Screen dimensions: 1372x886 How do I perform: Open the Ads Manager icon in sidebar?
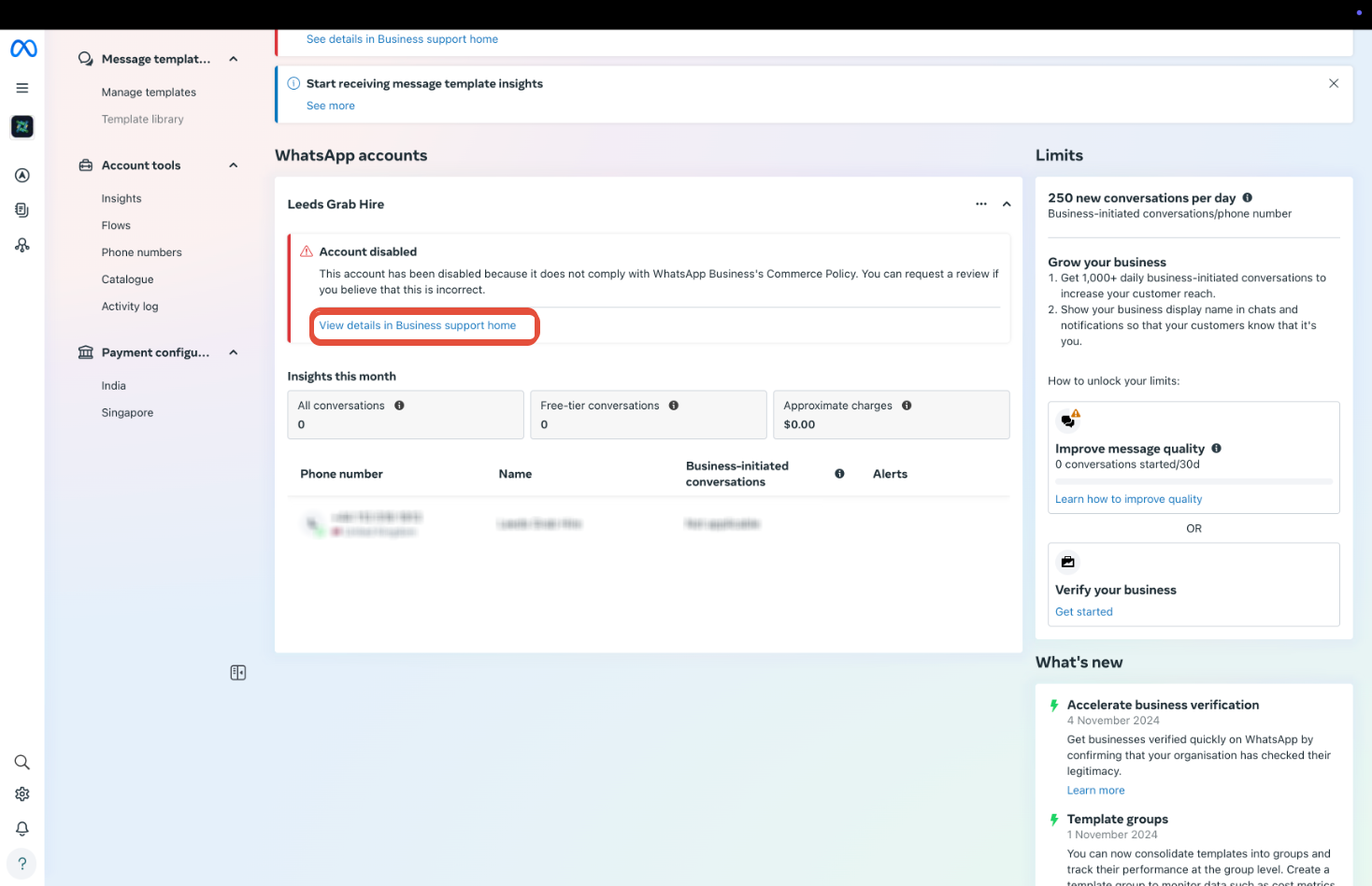(x=22, y=175)
